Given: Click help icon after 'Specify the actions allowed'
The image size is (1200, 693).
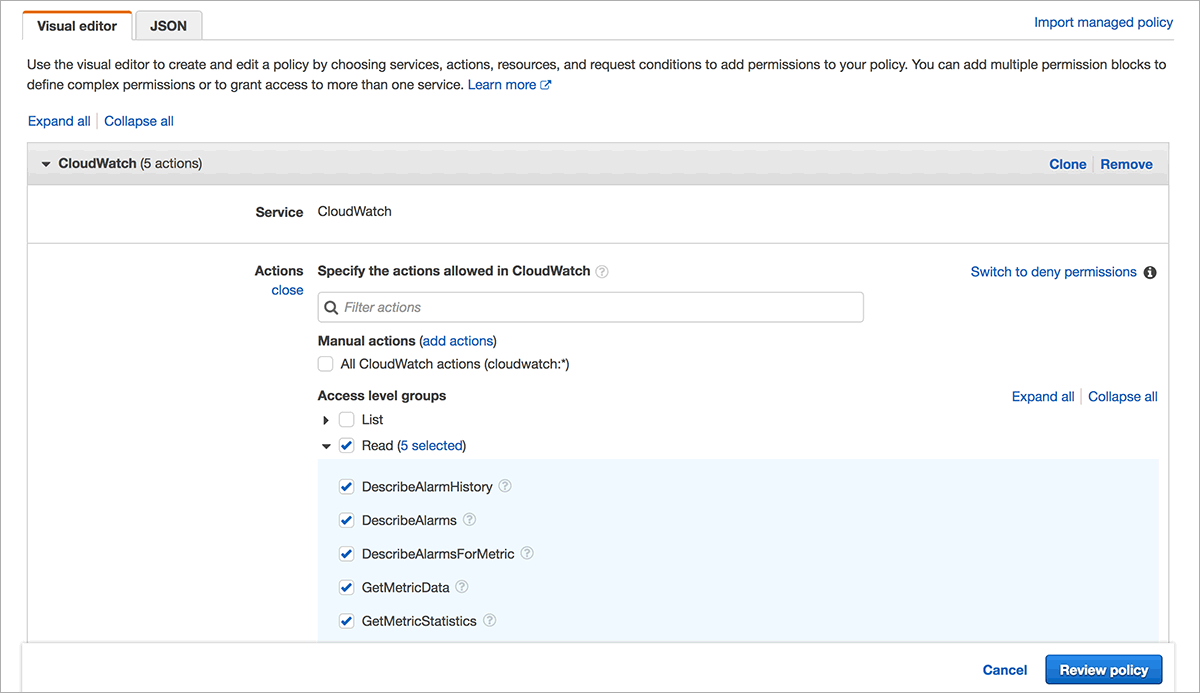Looking at the screenshot, I should (602, 272).
